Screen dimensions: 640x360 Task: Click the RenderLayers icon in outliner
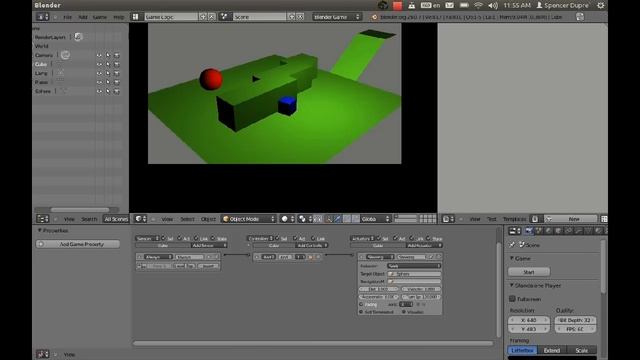click(78, 37)
